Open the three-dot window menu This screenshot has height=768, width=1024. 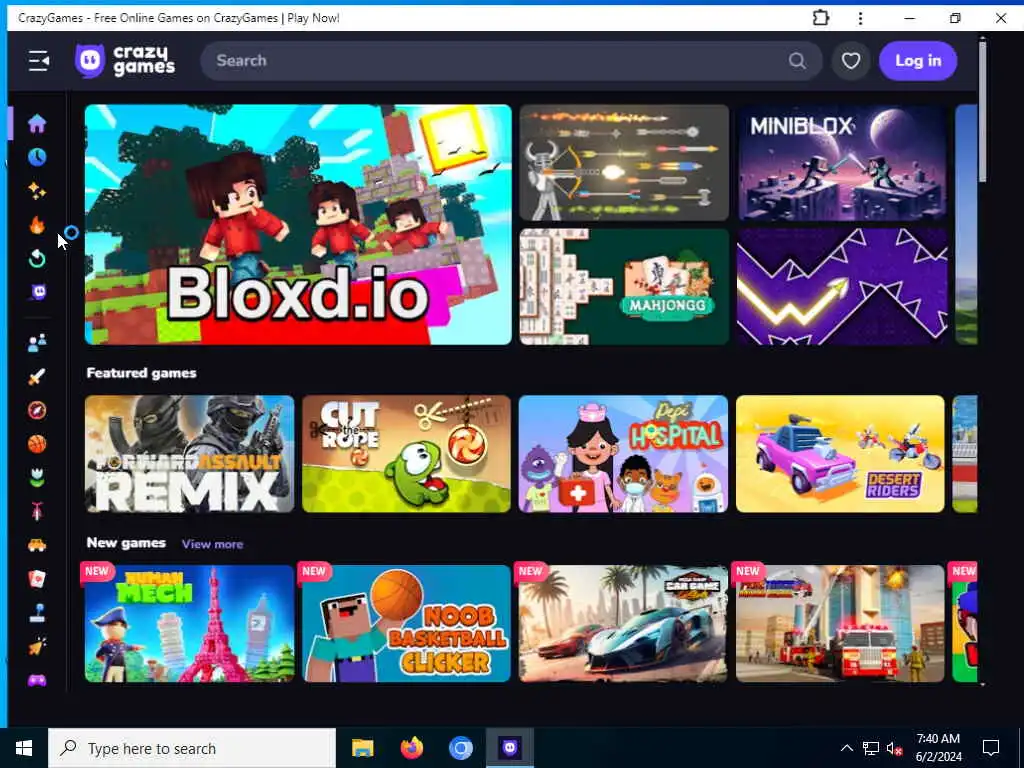point(860,18)
